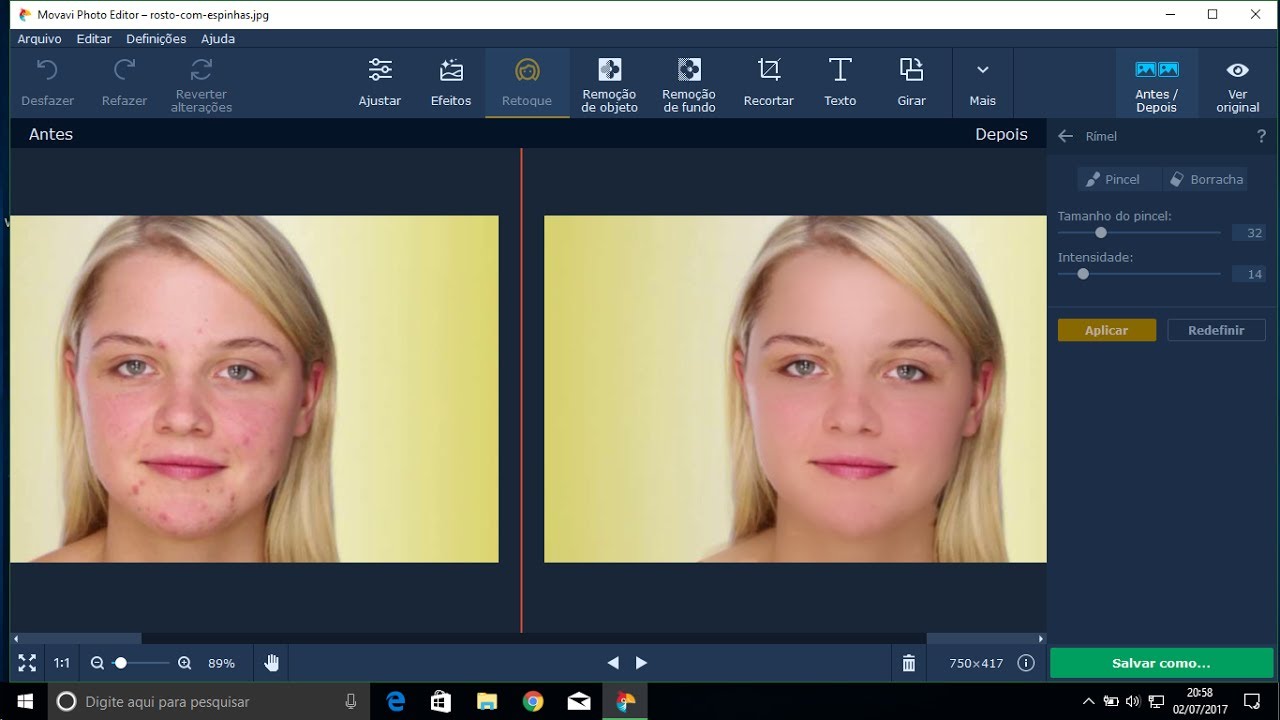Open the Efeitos effects panel
The width and height of the screenshot is (1280, 720).
pyautogui.click(x=451, y=82)
